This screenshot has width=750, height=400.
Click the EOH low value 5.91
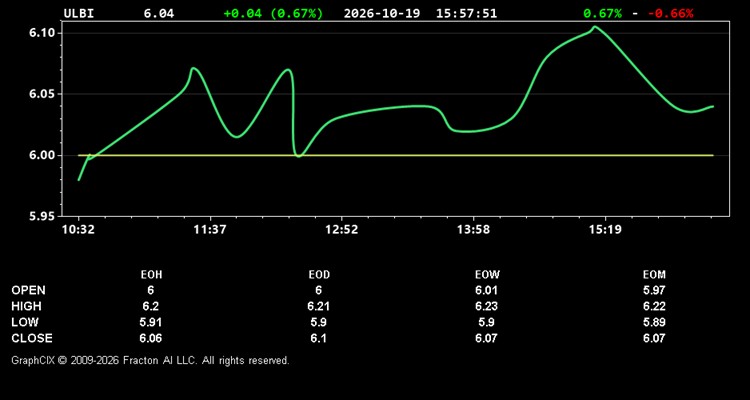151,322
